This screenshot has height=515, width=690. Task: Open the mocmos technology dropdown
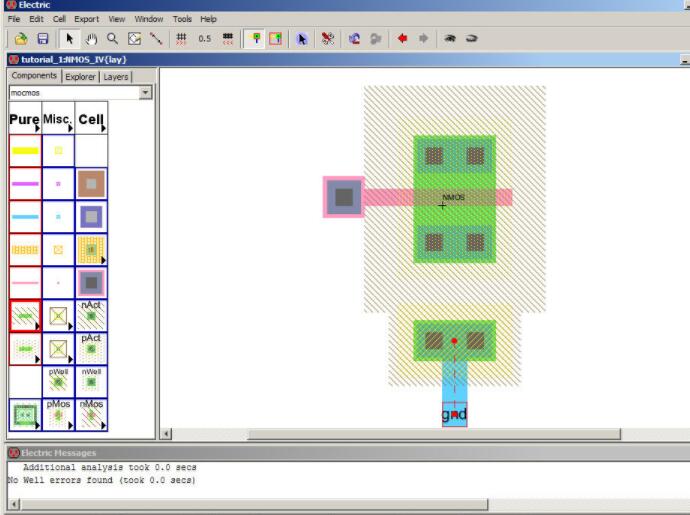point(146,93)
